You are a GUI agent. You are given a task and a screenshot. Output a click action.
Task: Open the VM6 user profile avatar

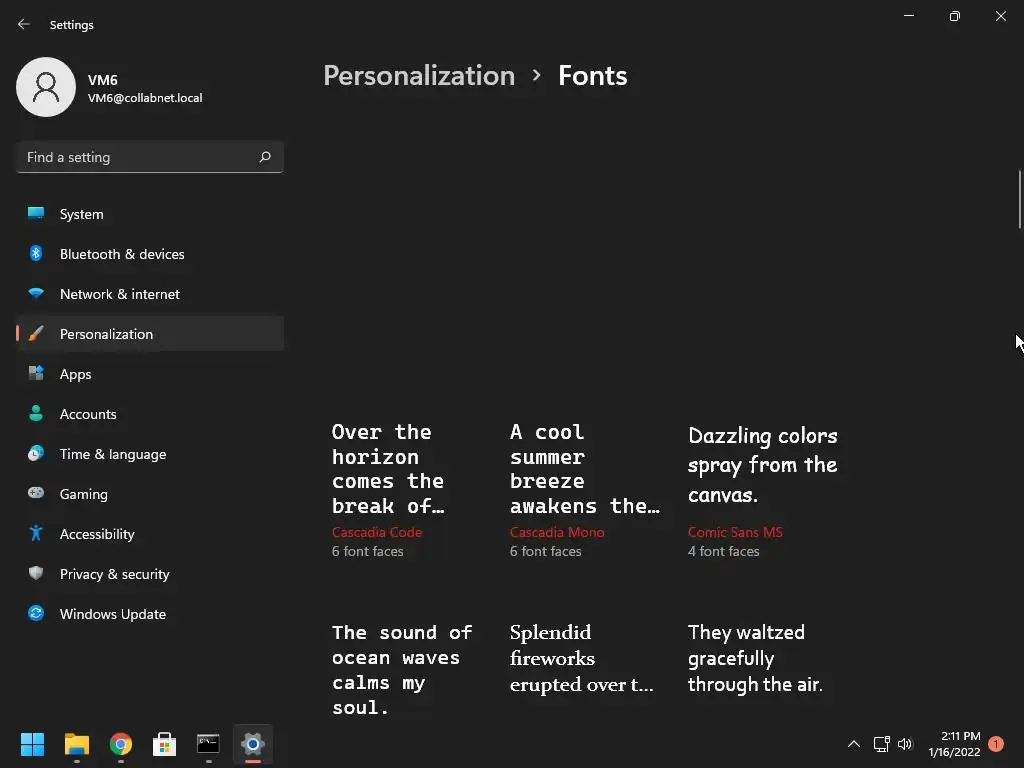[46, 87]
